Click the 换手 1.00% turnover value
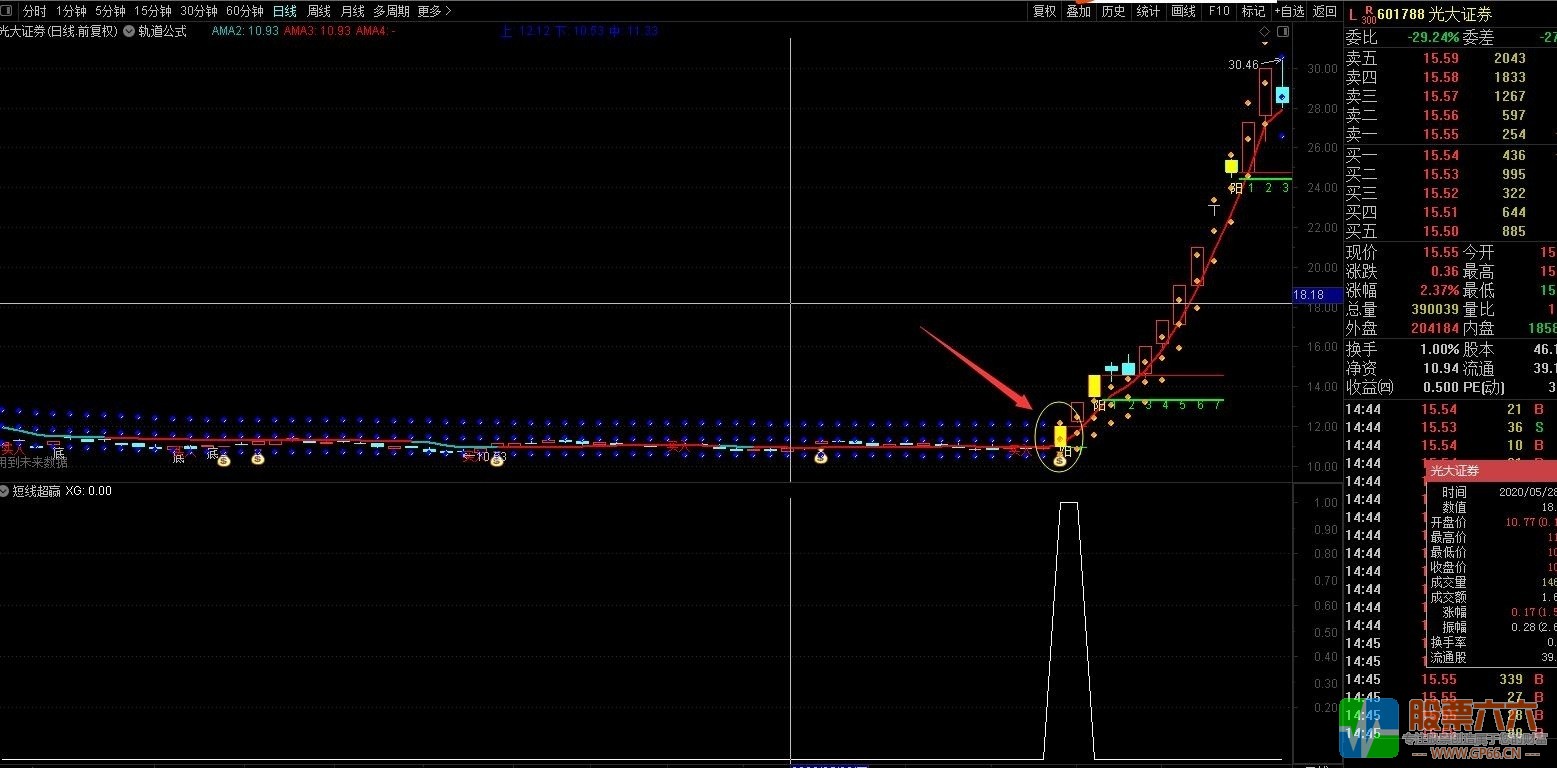The height and width of the screenshot is (768, 1557). [1440, 349]
